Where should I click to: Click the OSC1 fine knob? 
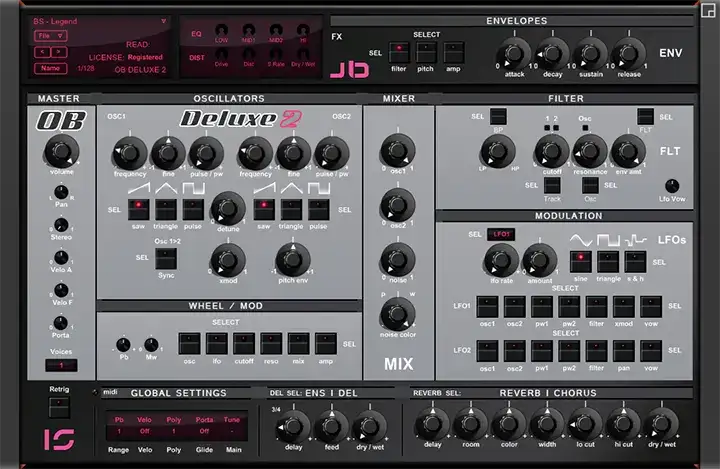pos(168,153)
